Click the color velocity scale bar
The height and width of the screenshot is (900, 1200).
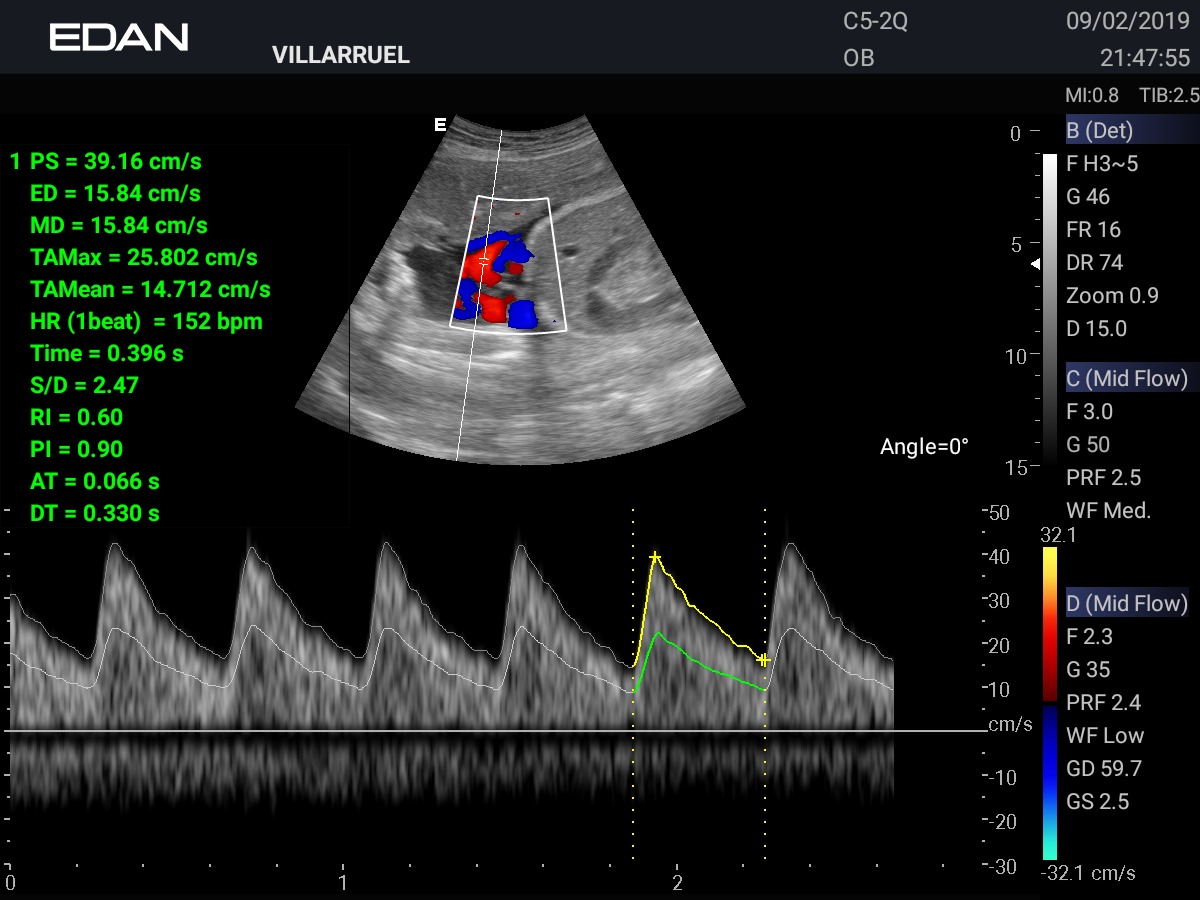click(x=1049, y=703)
